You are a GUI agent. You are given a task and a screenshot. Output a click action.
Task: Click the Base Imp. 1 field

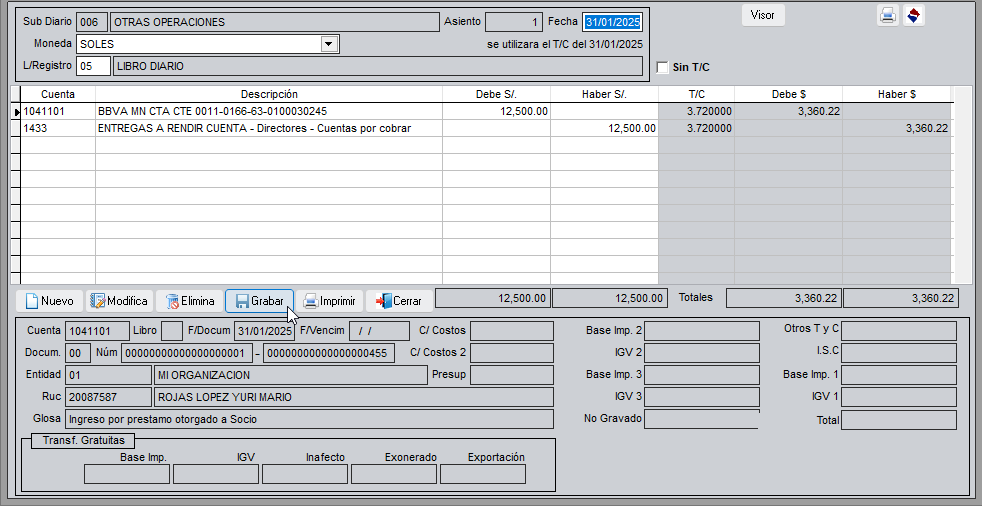[x=899, y=375]
